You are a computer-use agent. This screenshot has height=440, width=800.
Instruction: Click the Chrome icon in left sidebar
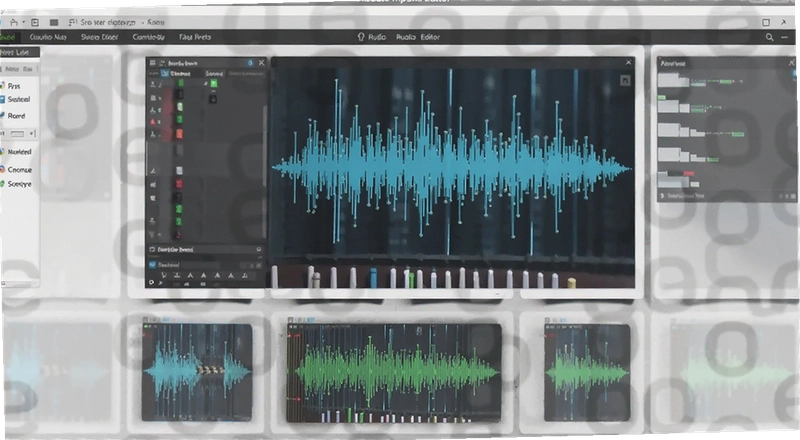click(2, 169)
